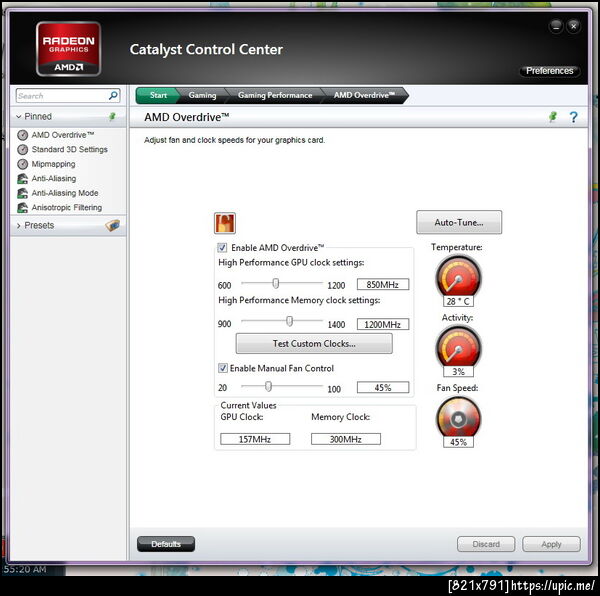The width and height of the screenshot is (600, 596).
Task: Click Test Custom Clocks button
Action: (314, 344)
